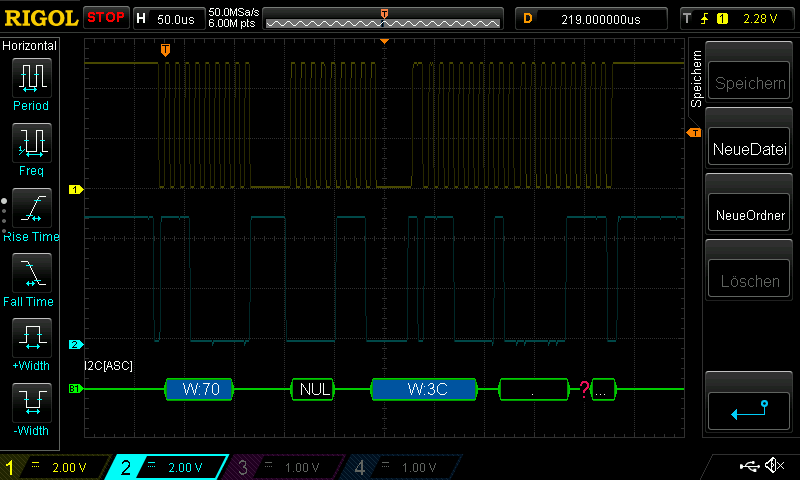
Task: Select the Period measurement icon
Action: point(32,78)
